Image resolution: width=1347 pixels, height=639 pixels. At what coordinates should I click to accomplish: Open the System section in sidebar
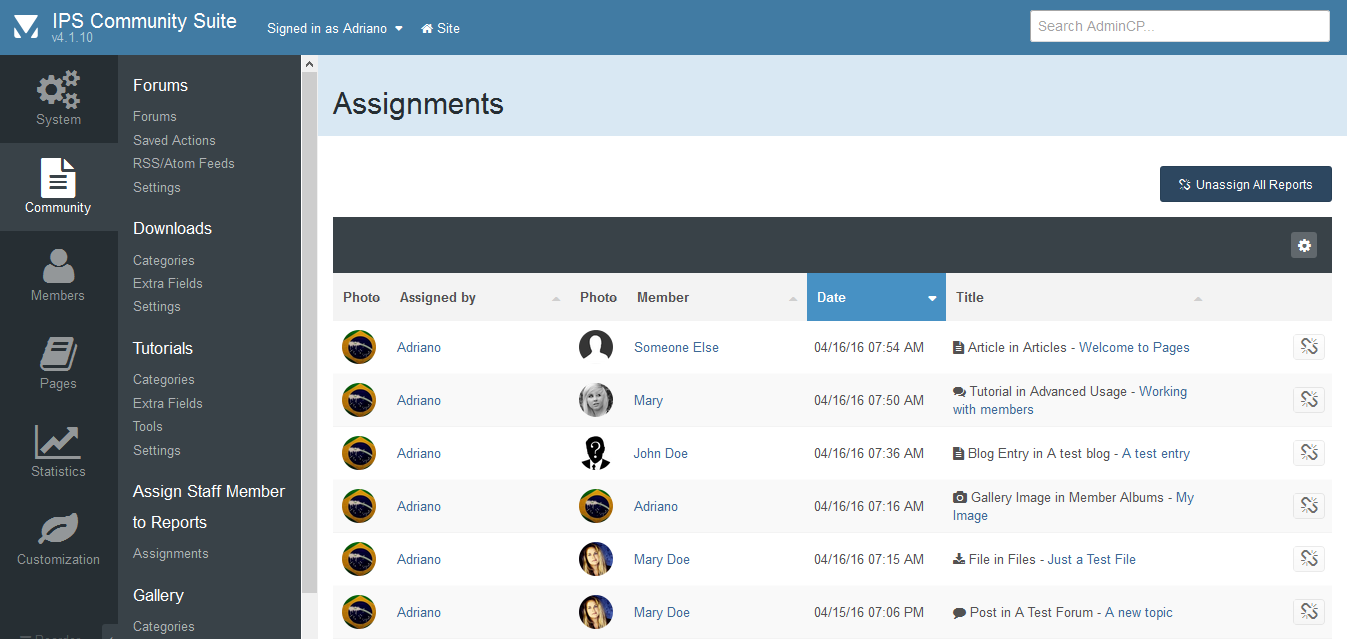[x=58, y=99]
